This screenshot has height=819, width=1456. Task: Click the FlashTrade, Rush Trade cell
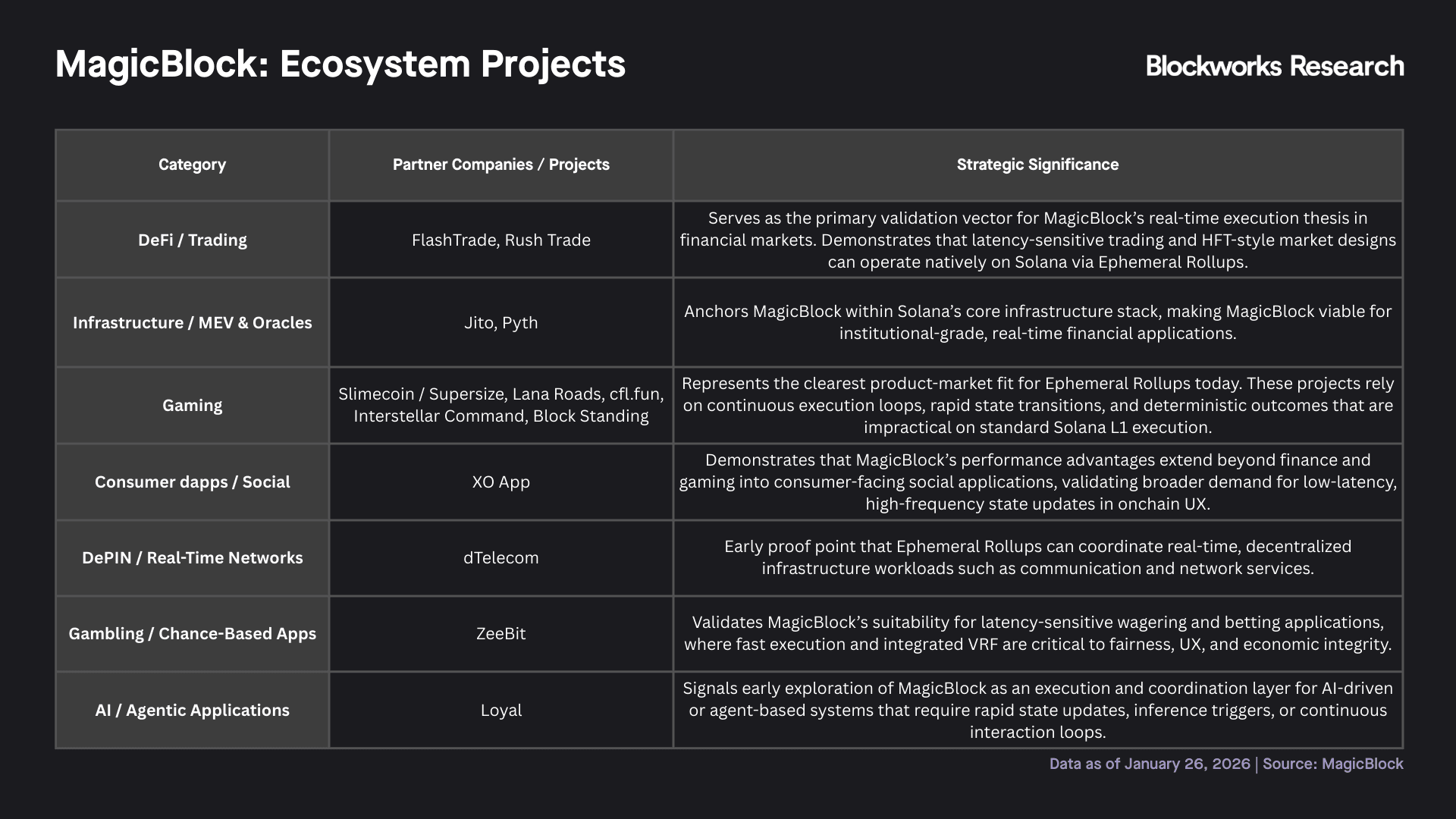pos(501,240)
